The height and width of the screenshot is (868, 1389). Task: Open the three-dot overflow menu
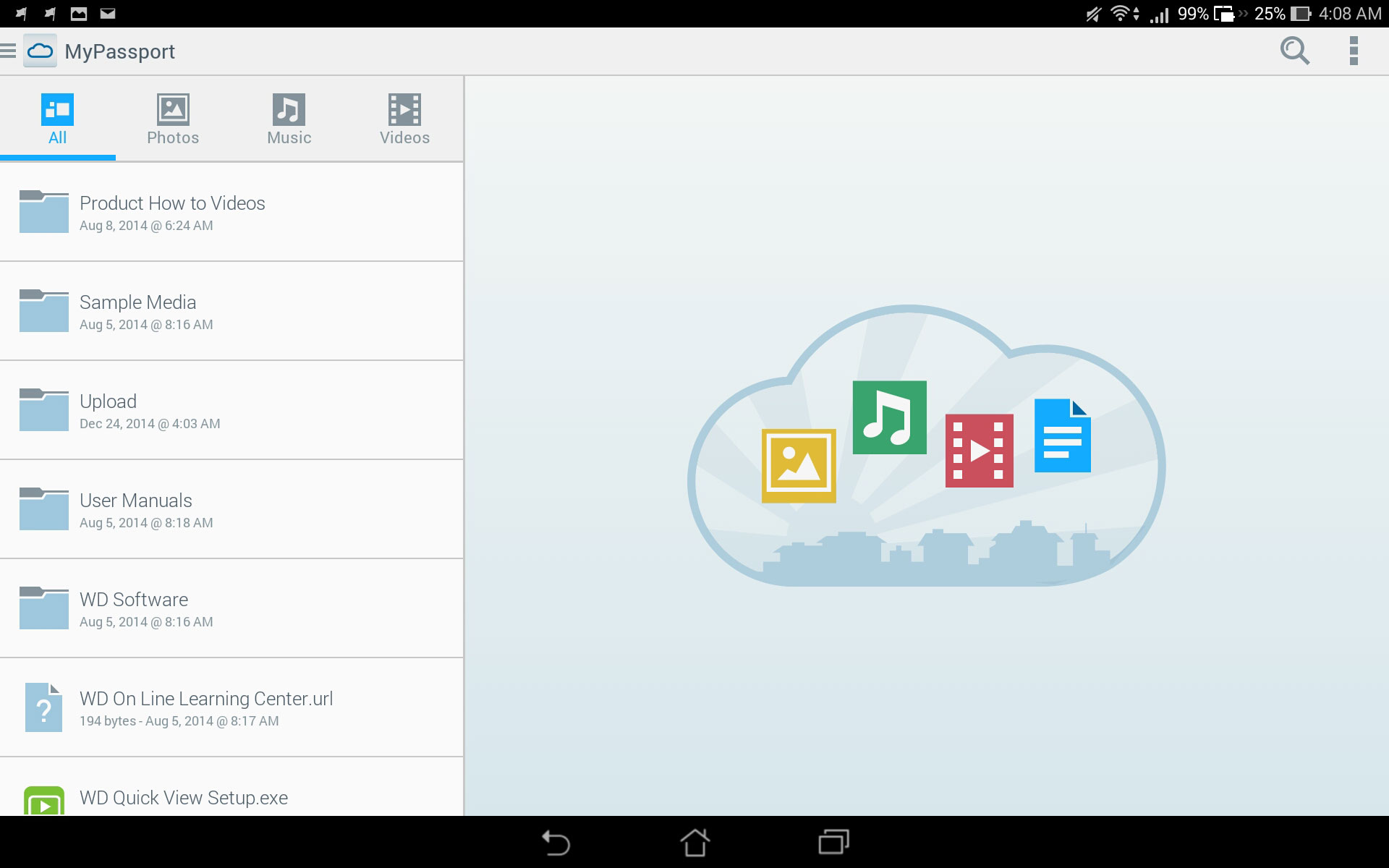coord(1354,51)
